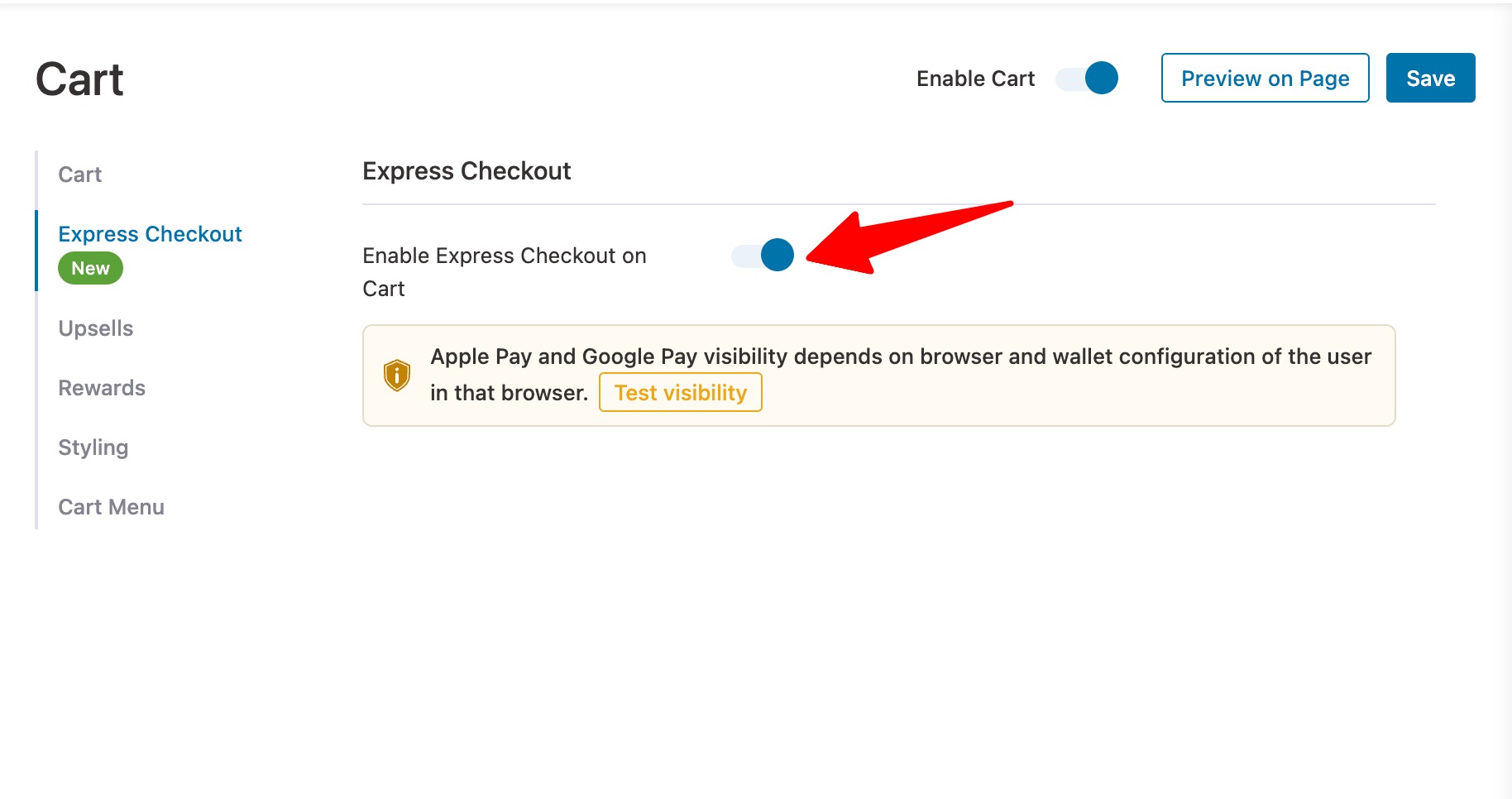Select the Upsells sidebar item
The width and height of the screenshot is (1512, 799).
[x=95, y=328]
